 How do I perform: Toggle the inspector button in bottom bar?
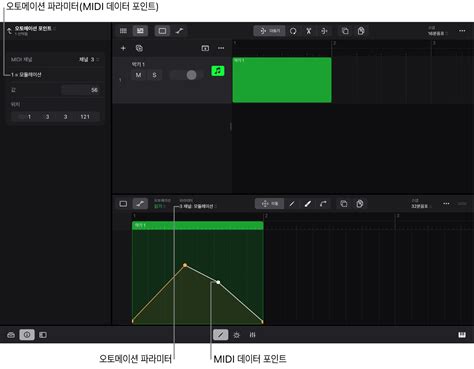pos(27,335)
